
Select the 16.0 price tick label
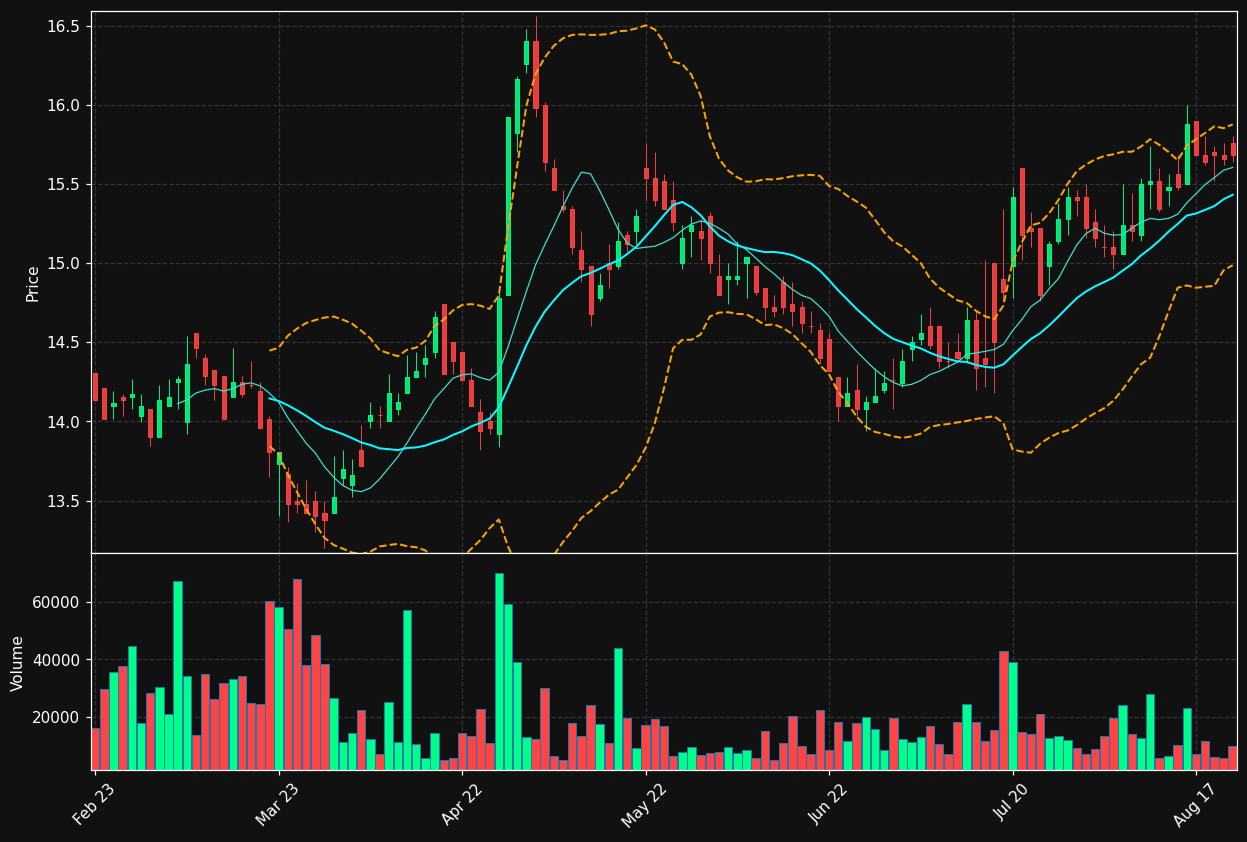click(62, 106)
